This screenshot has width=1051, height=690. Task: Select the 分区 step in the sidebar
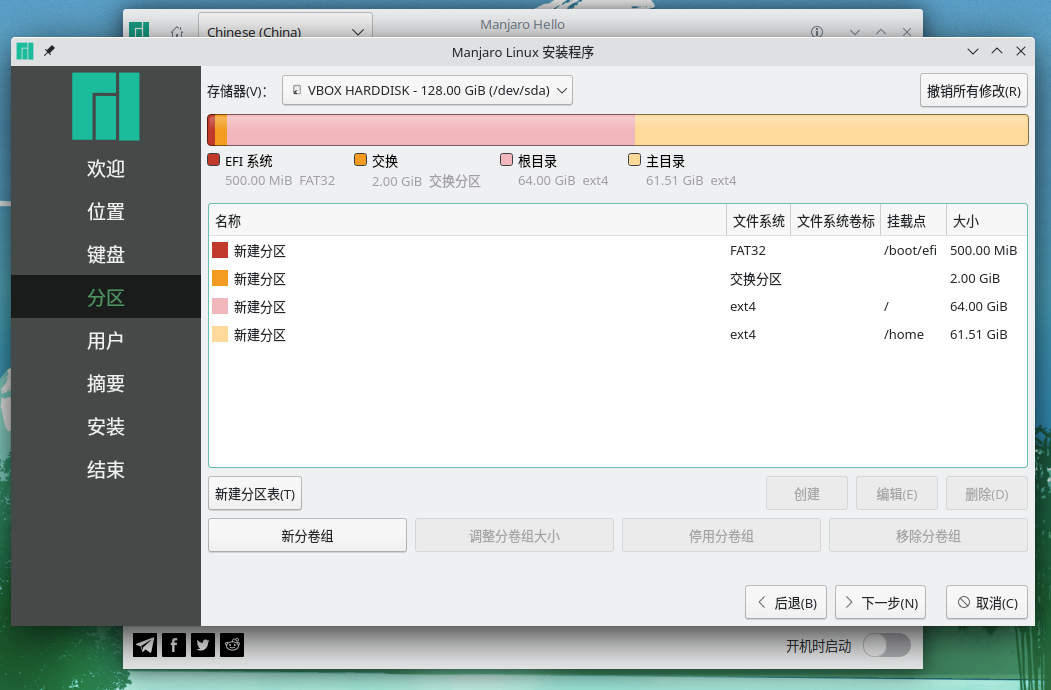[106, 296]
